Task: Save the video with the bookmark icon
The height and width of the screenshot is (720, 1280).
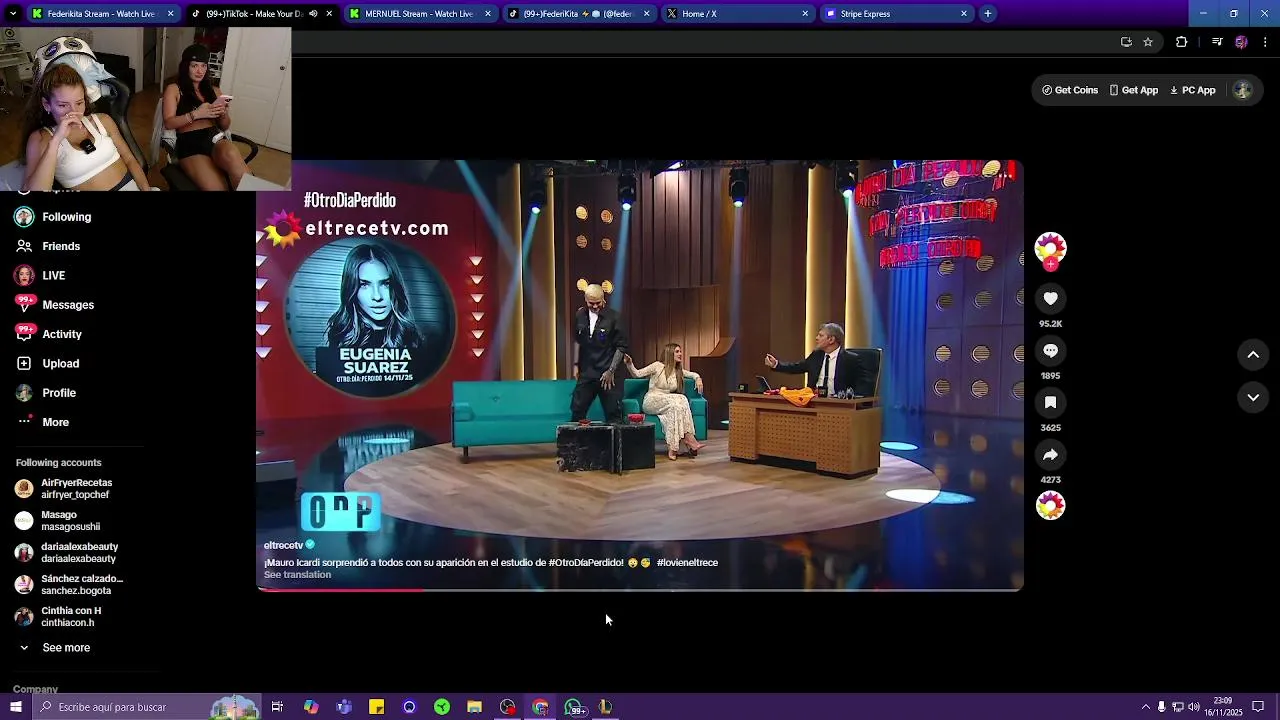Action: [1050, 402]
